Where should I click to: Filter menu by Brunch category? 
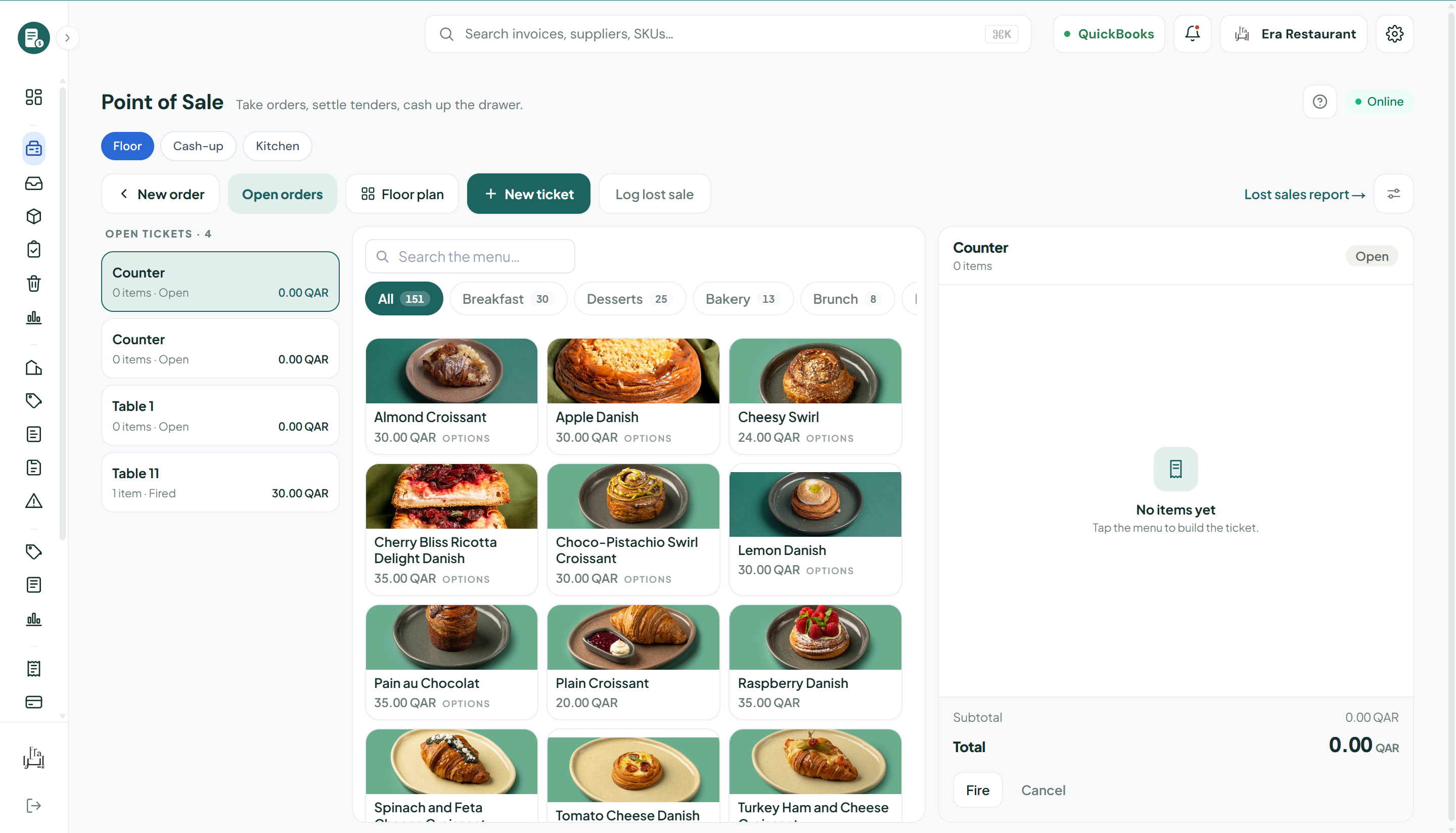point(847,299)
